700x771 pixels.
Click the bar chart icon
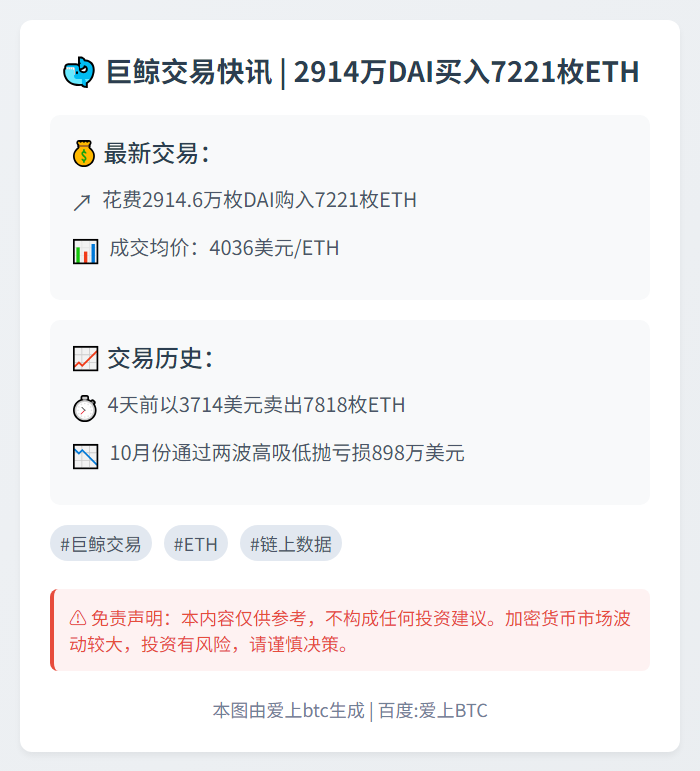(x=86, y=250)
